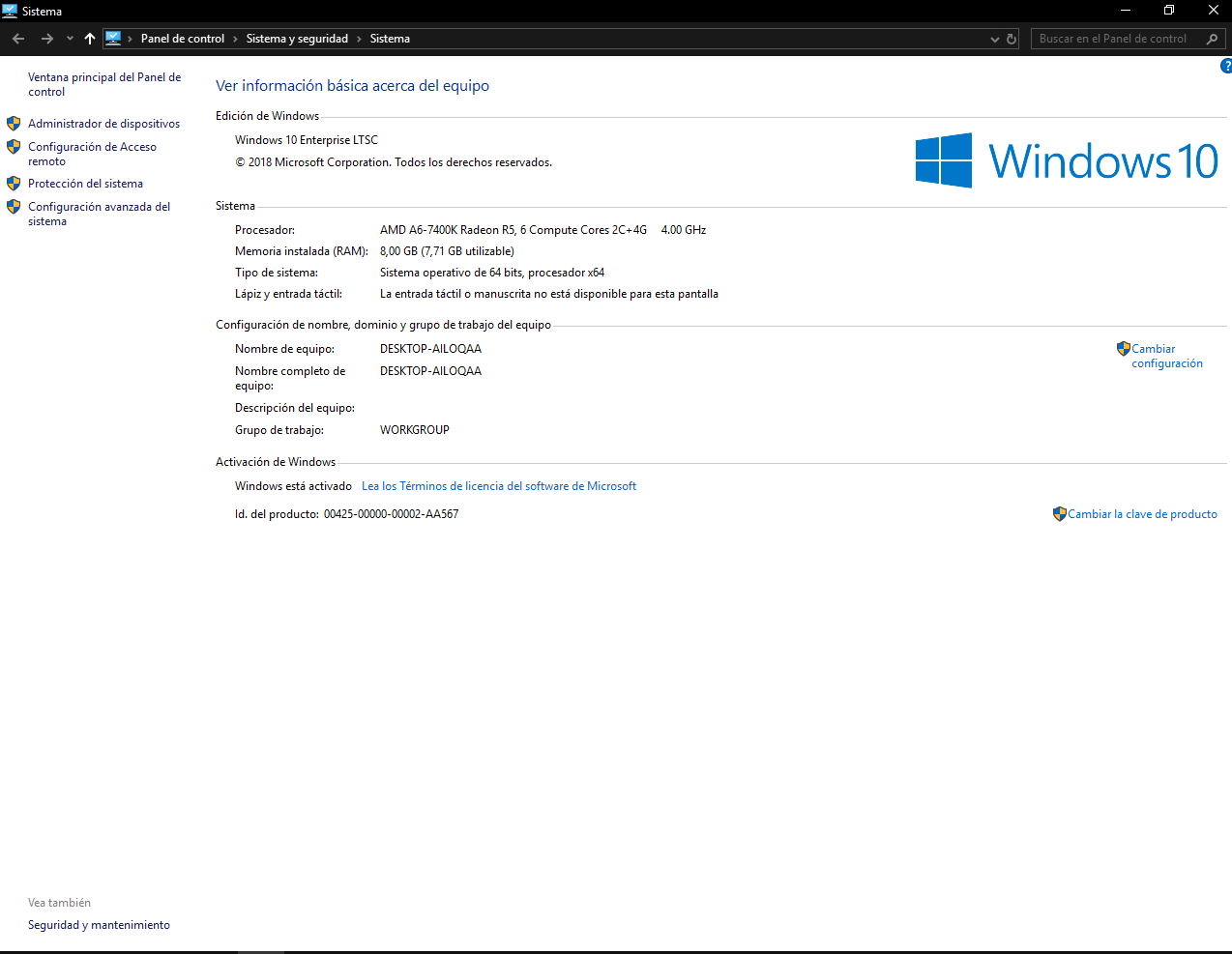Click the Sistema window title icon

10,11
